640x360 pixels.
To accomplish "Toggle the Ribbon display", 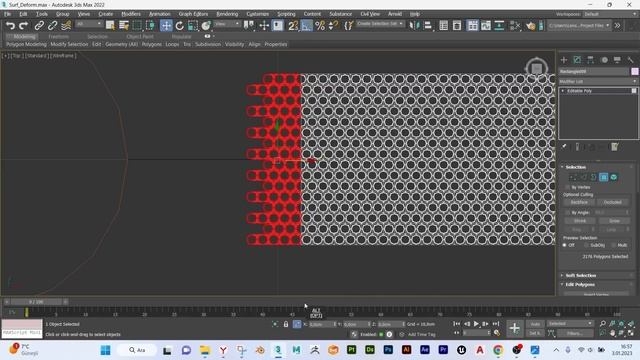I will click(473, 26).
